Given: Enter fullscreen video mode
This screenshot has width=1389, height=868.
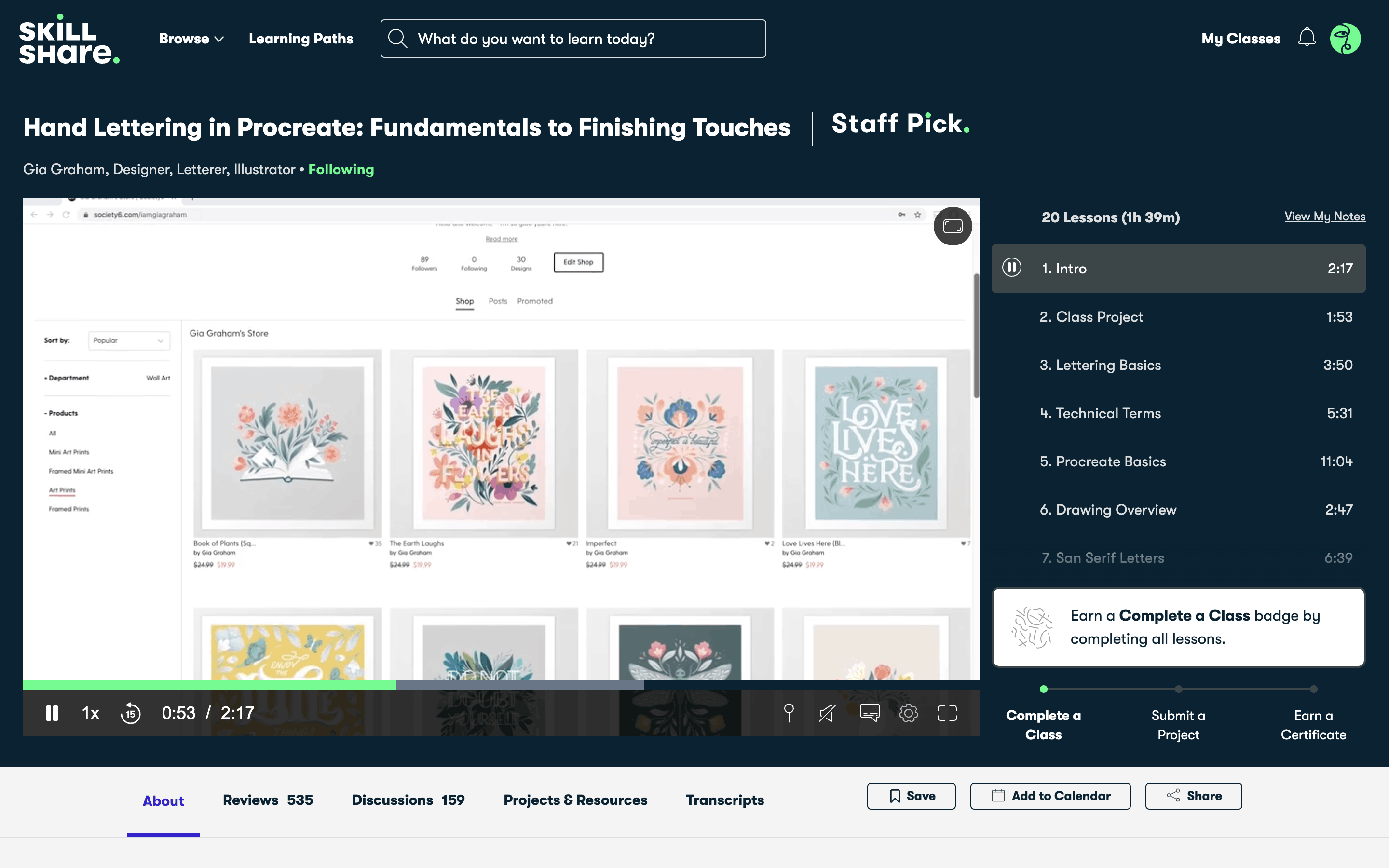Looking at the screenshot, I should (x=947, y=713).
